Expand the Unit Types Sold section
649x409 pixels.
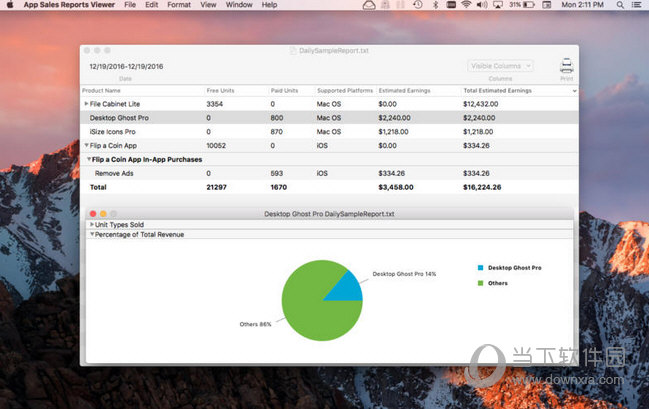click(92, 224)
